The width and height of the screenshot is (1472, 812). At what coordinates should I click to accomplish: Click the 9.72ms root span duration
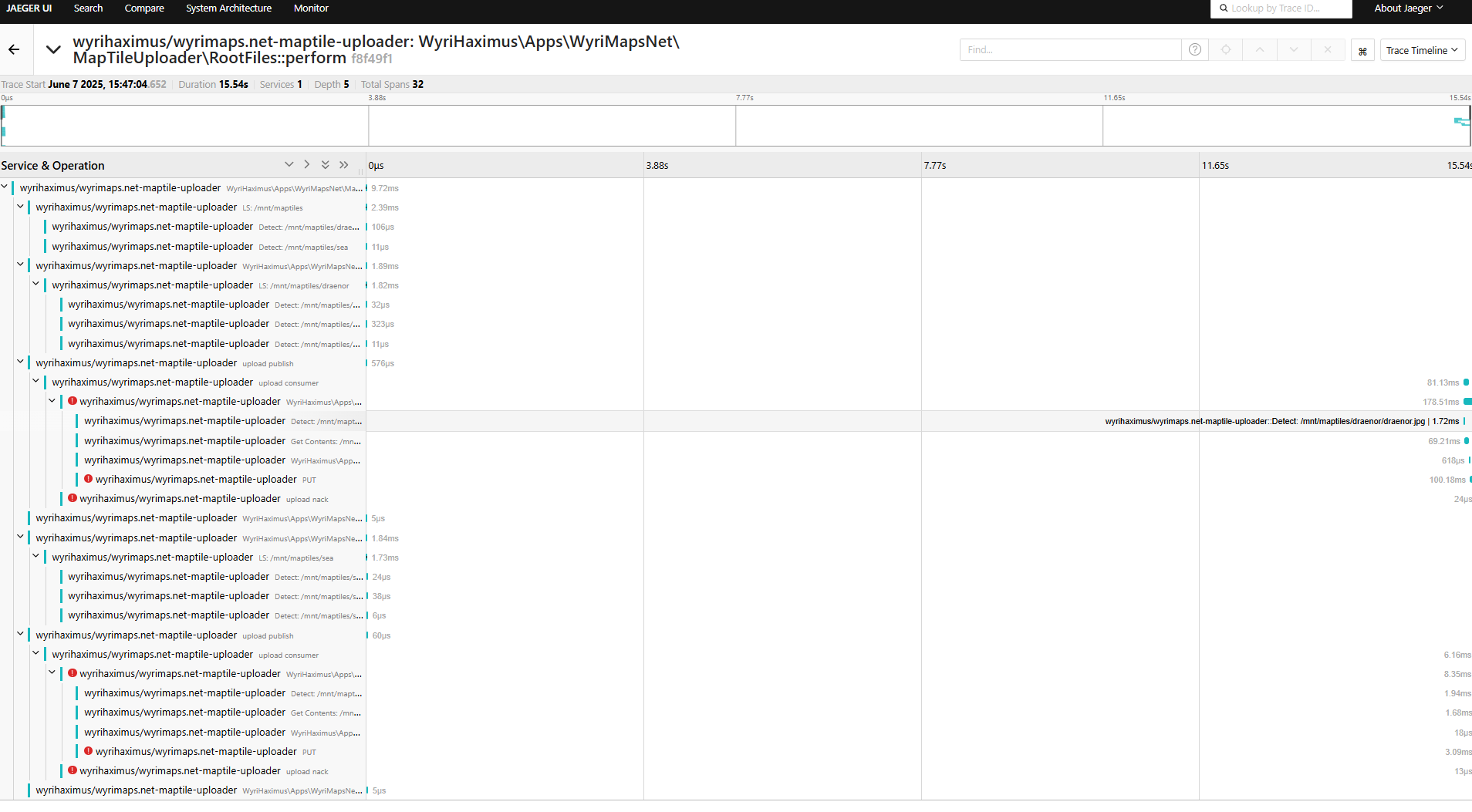[385, 188]
